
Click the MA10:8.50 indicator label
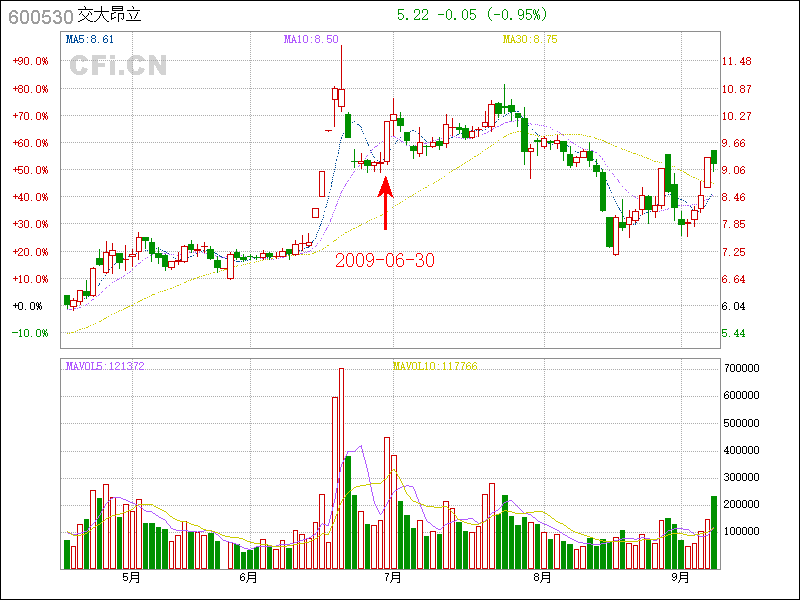(311, 39)
